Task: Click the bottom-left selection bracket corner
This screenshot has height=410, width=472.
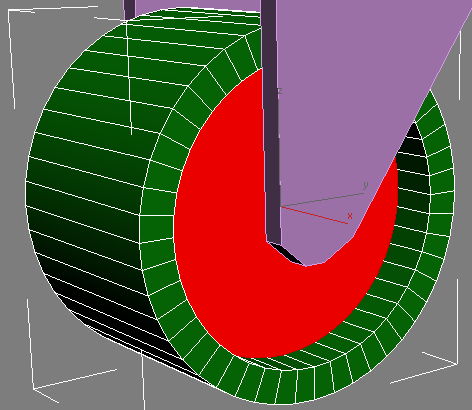Action: tap(34, 388)
